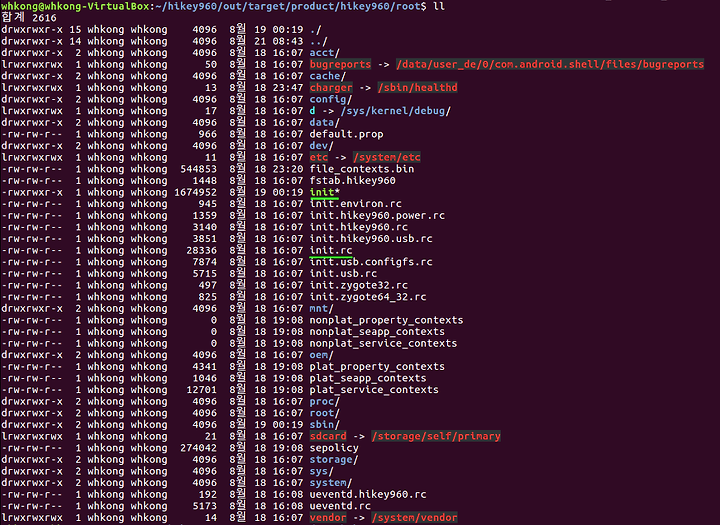
Task: Click the cache/ directory name
Action: [328, 76]
